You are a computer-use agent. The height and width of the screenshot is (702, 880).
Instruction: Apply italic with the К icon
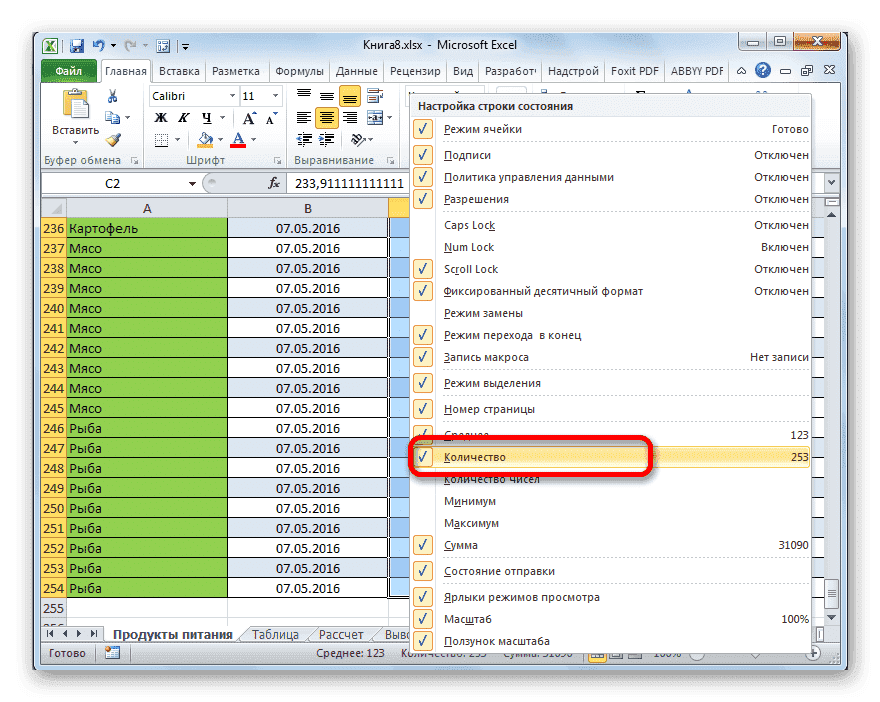click(183, 117)
